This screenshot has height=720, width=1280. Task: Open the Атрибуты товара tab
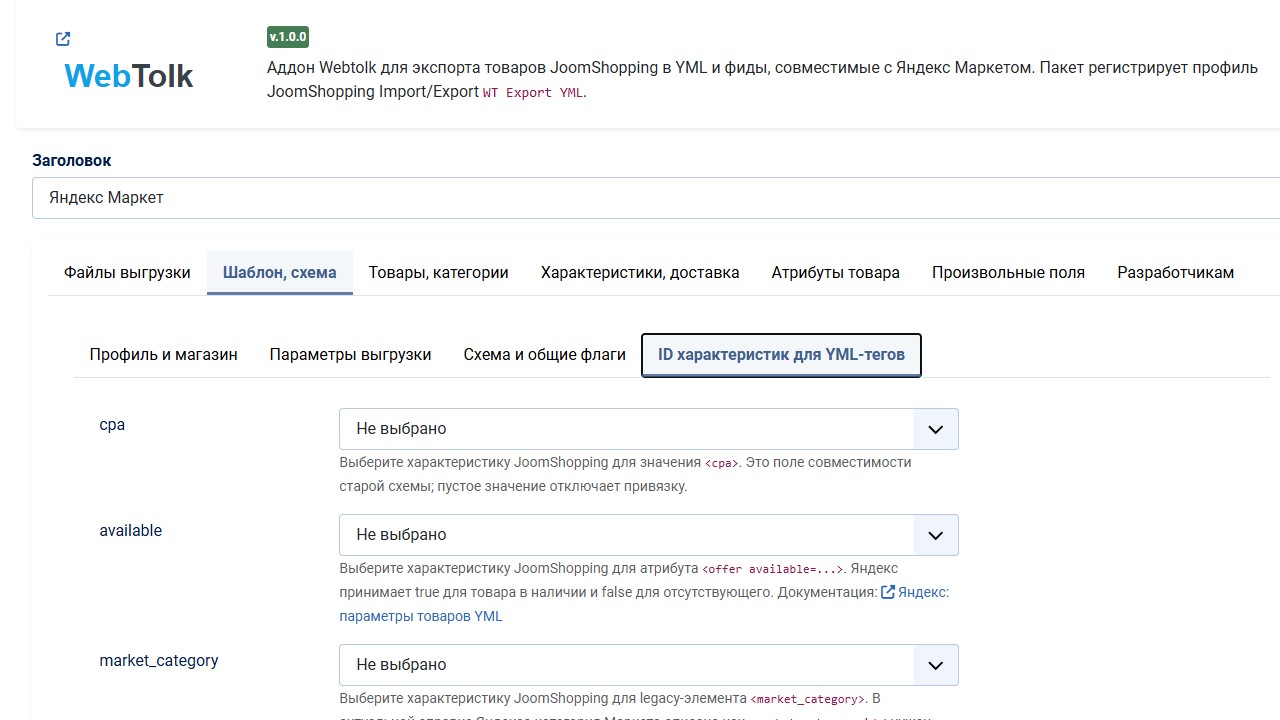click(836, 272)
